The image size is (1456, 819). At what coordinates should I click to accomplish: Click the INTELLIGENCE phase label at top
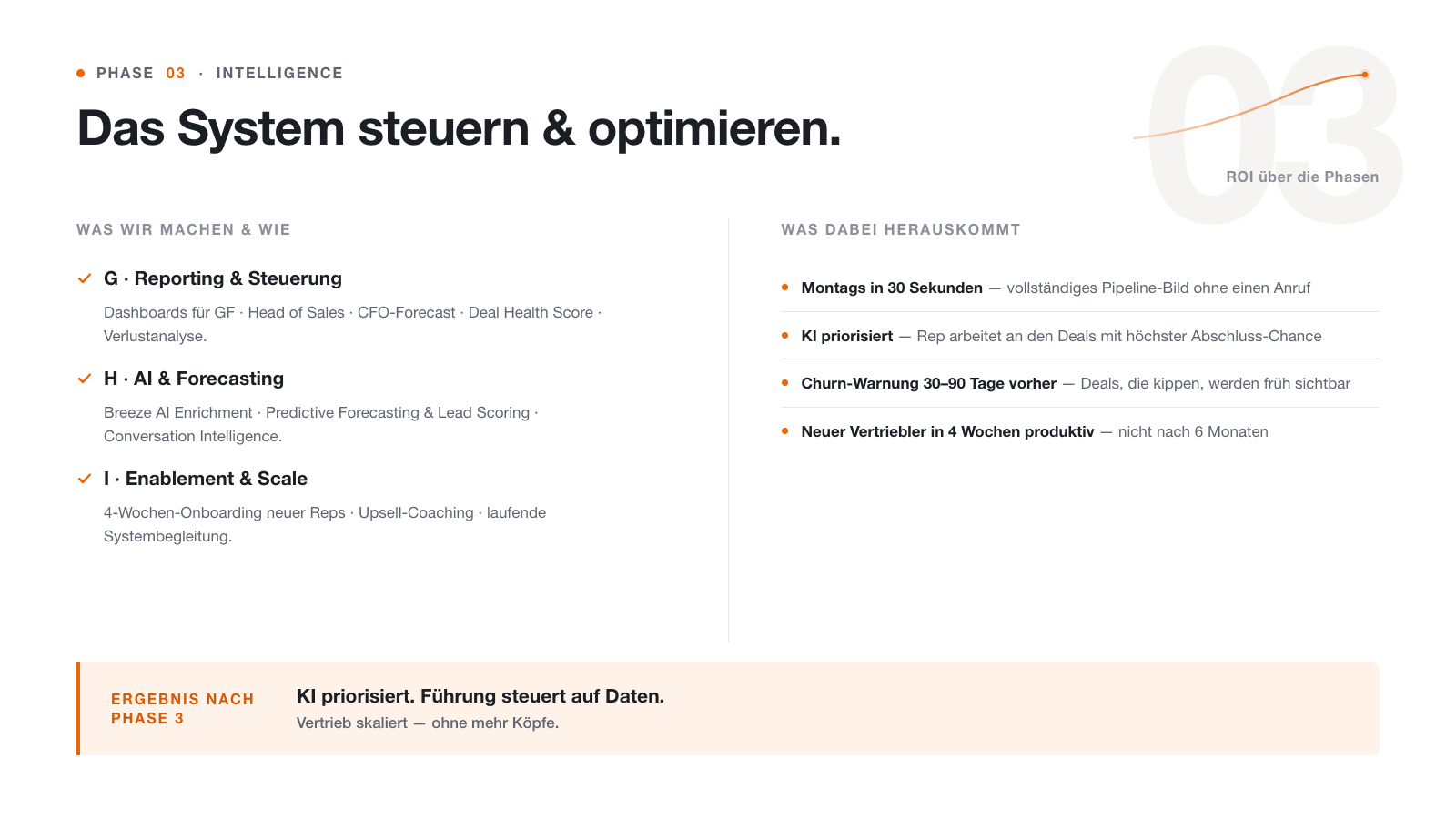pyautogui.click(x=279, y=73)
